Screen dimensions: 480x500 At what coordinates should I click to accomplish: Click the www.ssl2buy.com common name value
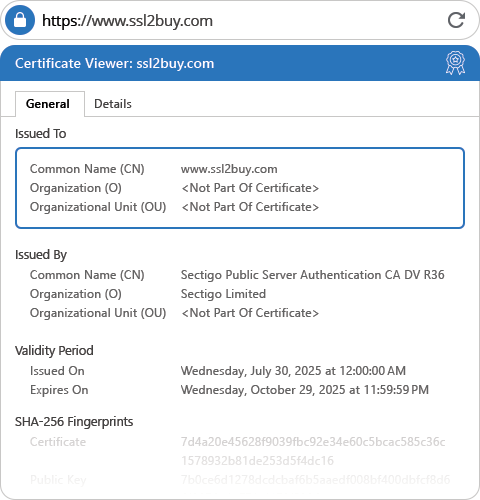[229, 169]
